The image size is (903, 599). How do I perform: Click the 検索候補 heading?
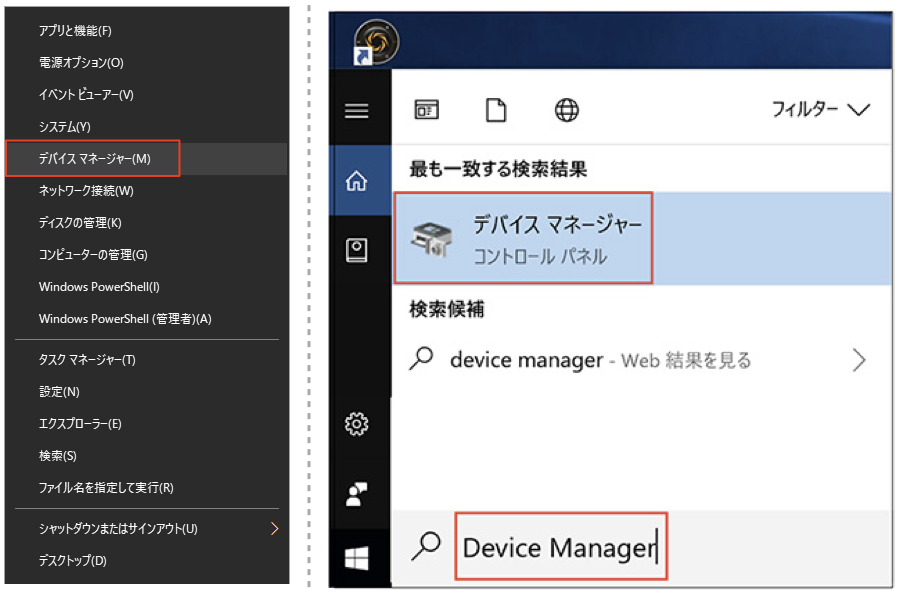coord(447,309)
